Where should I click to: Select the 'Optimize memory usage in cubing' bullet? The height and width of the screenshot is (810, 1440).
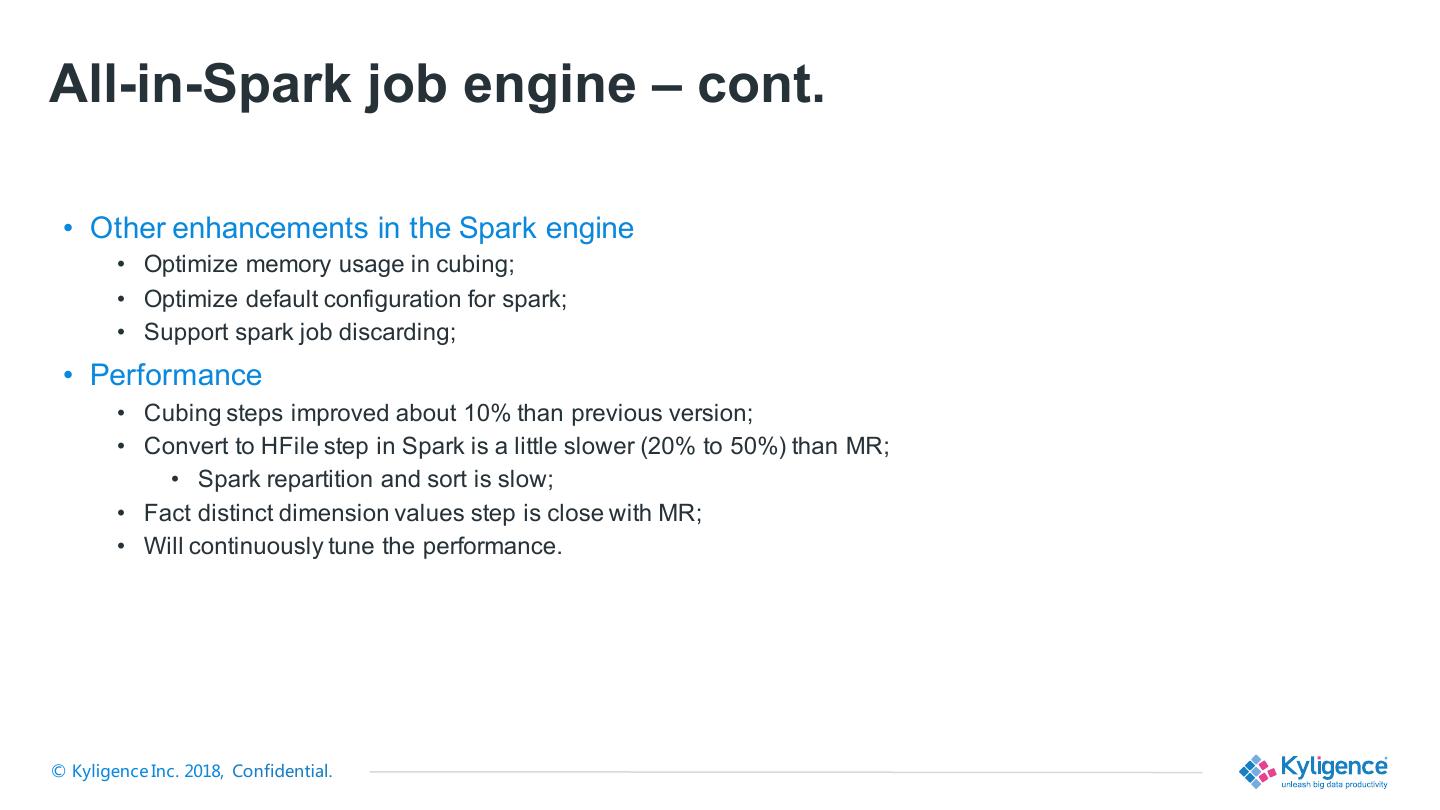(328, 265)
